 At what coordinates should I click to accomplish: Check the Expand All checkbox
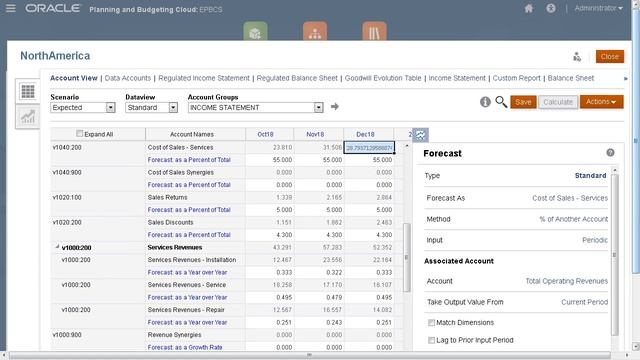(80, 133)
